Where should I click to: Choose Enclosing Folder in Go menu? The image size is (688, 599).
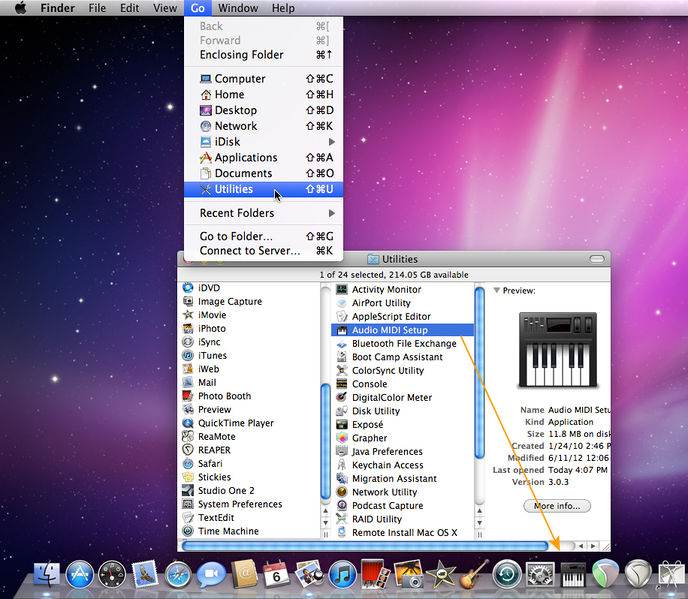point(263,54)
